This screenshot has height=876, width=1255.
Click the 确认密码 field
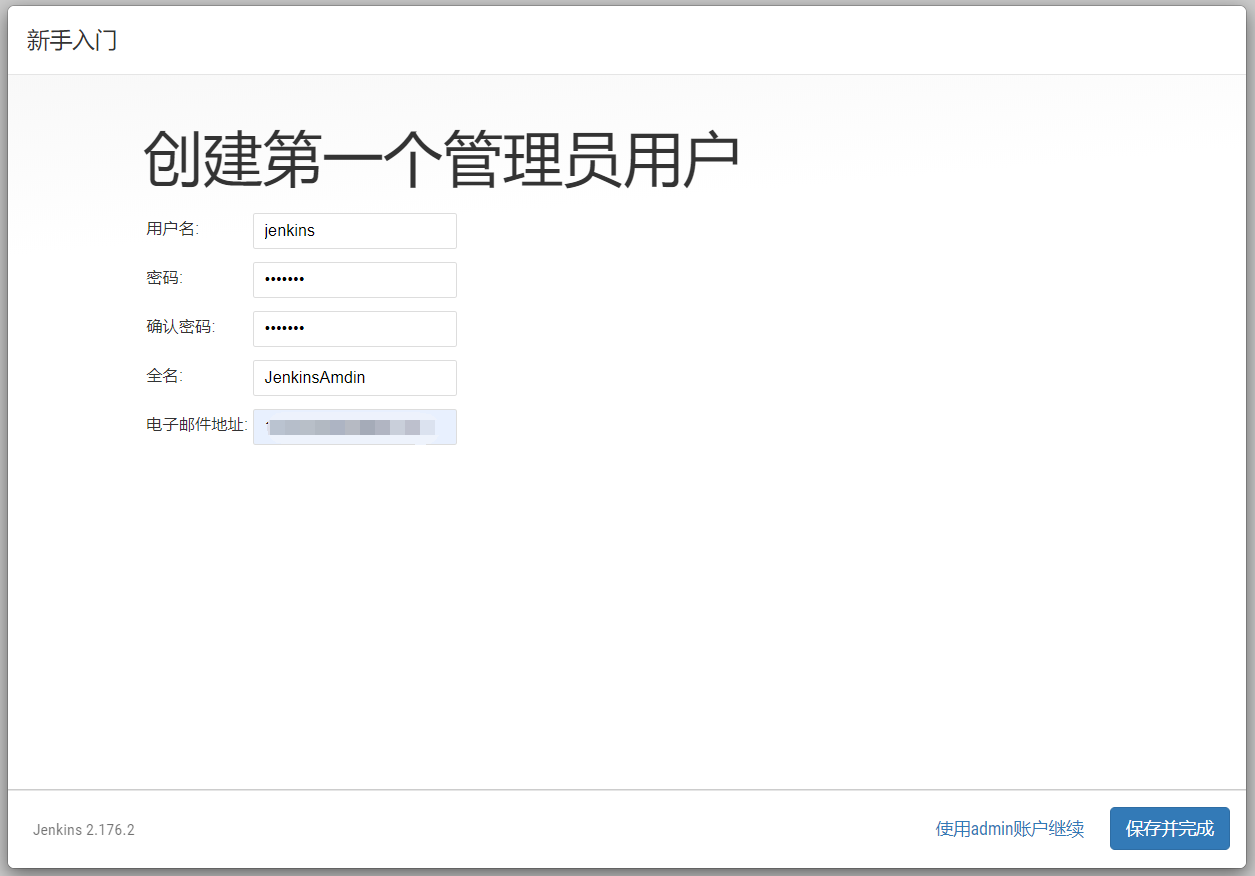click(x=354, y=329)
